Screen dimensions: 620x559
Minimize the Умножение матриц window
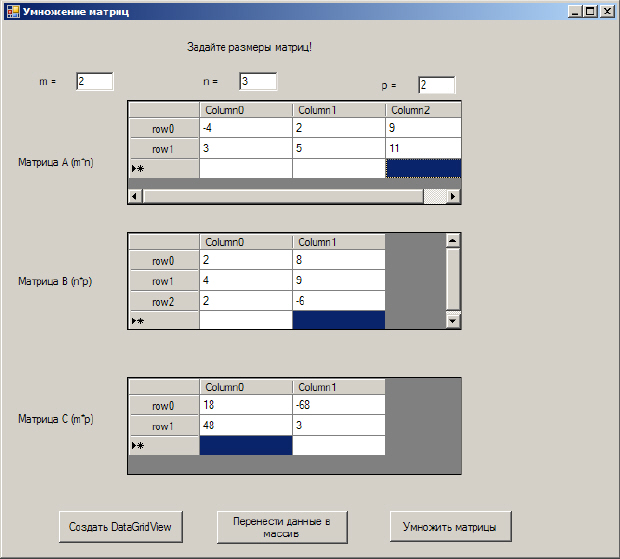575,11
